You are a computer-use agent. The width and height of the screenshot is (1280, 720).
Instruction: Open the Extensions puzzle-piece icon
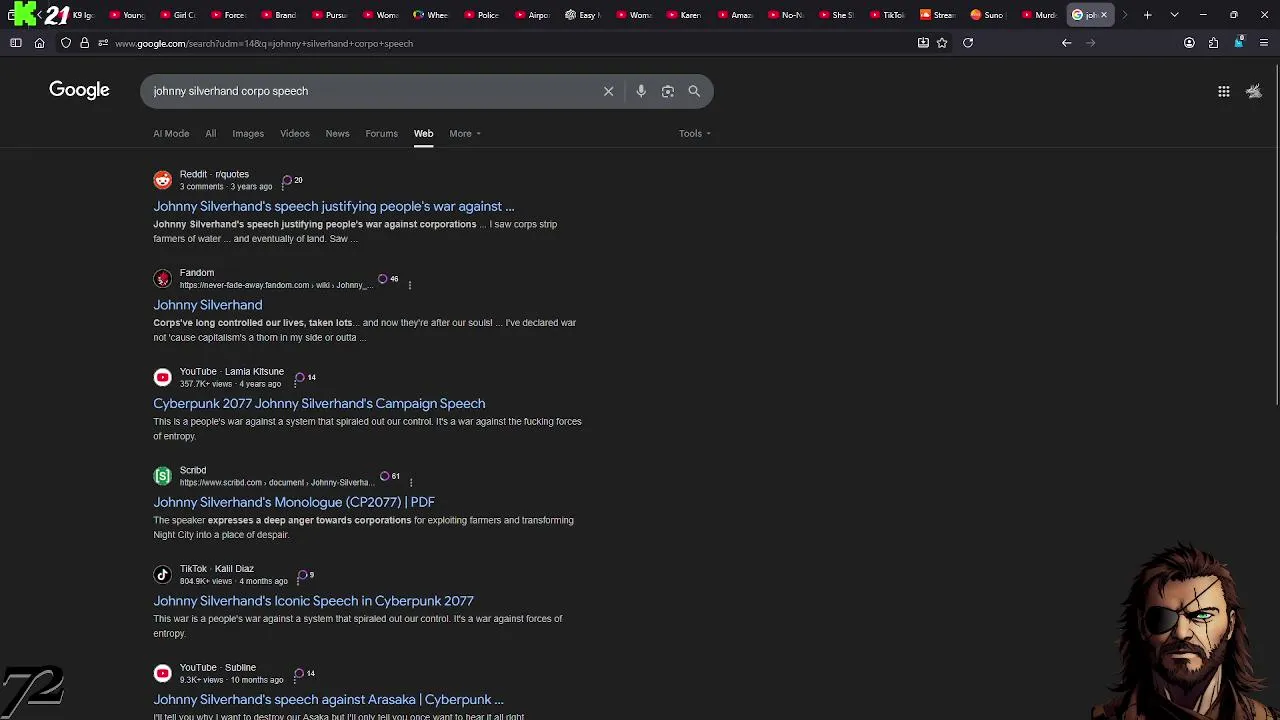click(1213, 43)
